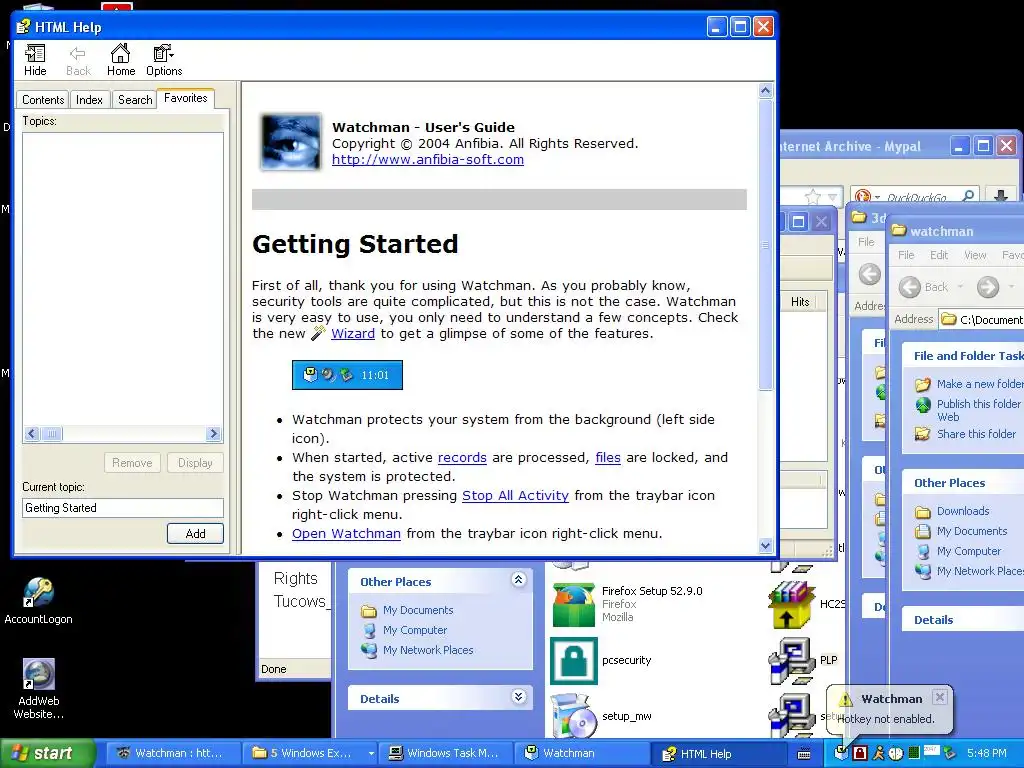Screen dimensions: 1024x768
Task: Click the red padlock tray icon
Action: [x=860, y=754]
